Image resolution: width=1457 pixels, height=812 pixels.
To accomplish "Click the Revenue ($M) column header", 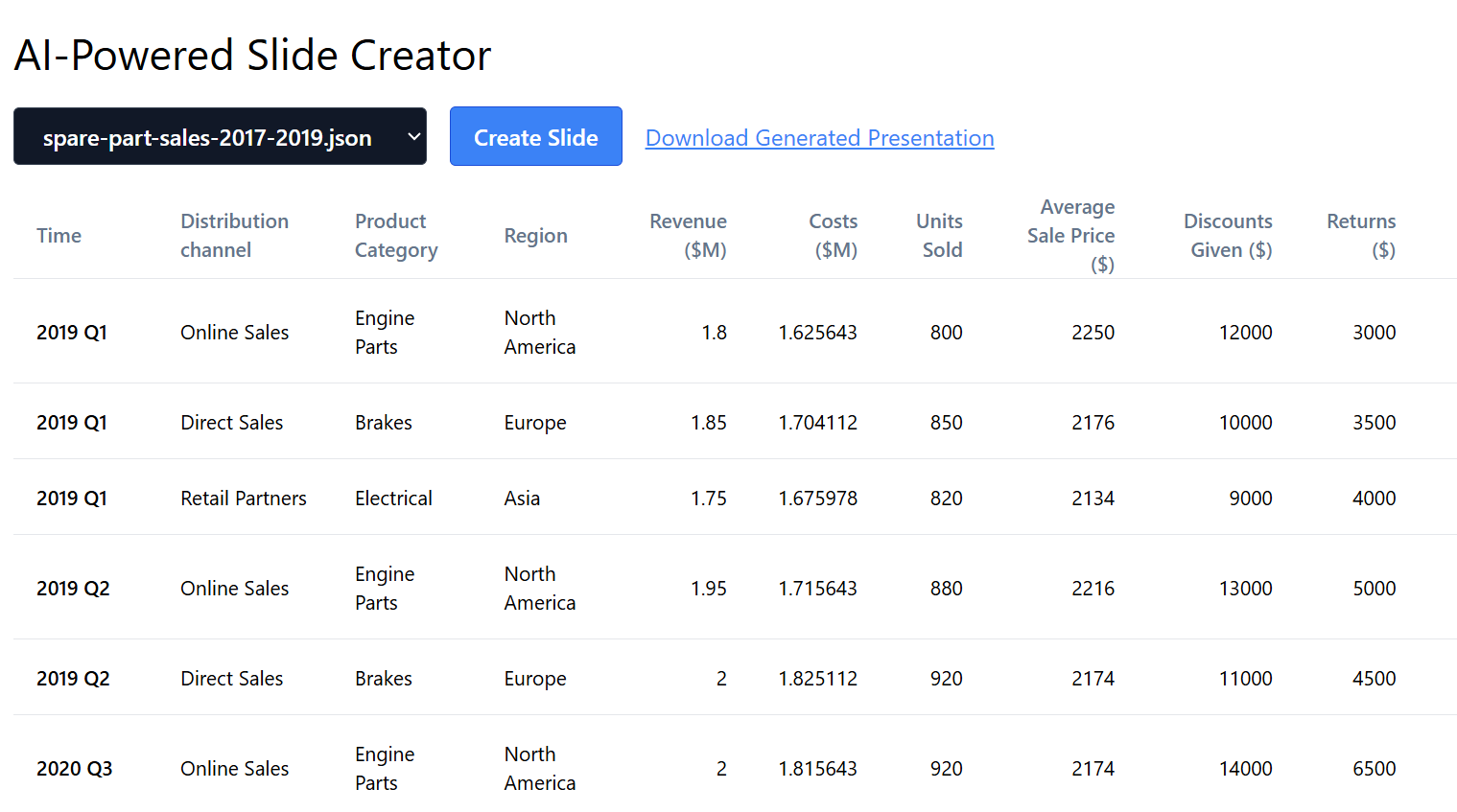I will tap(688, 236).
